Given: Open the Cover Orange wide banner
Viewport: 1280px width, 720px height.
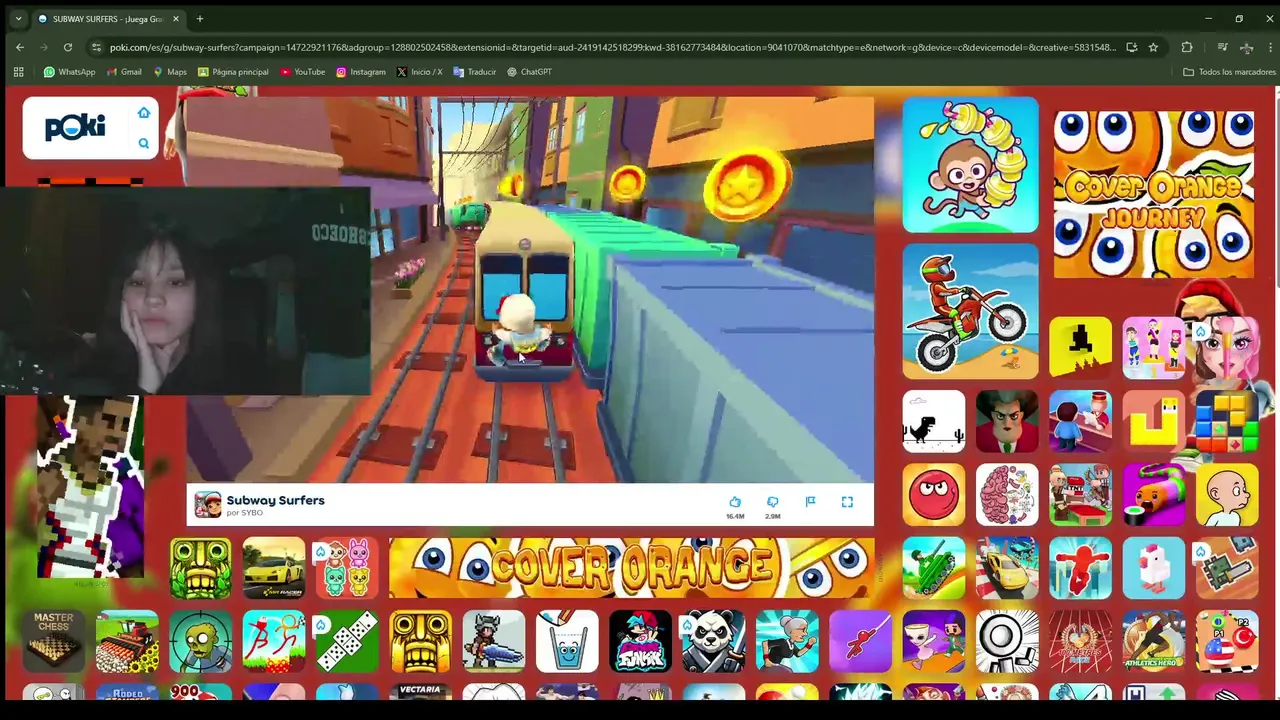Looking at the screenshot, I should tap(631, 568).
